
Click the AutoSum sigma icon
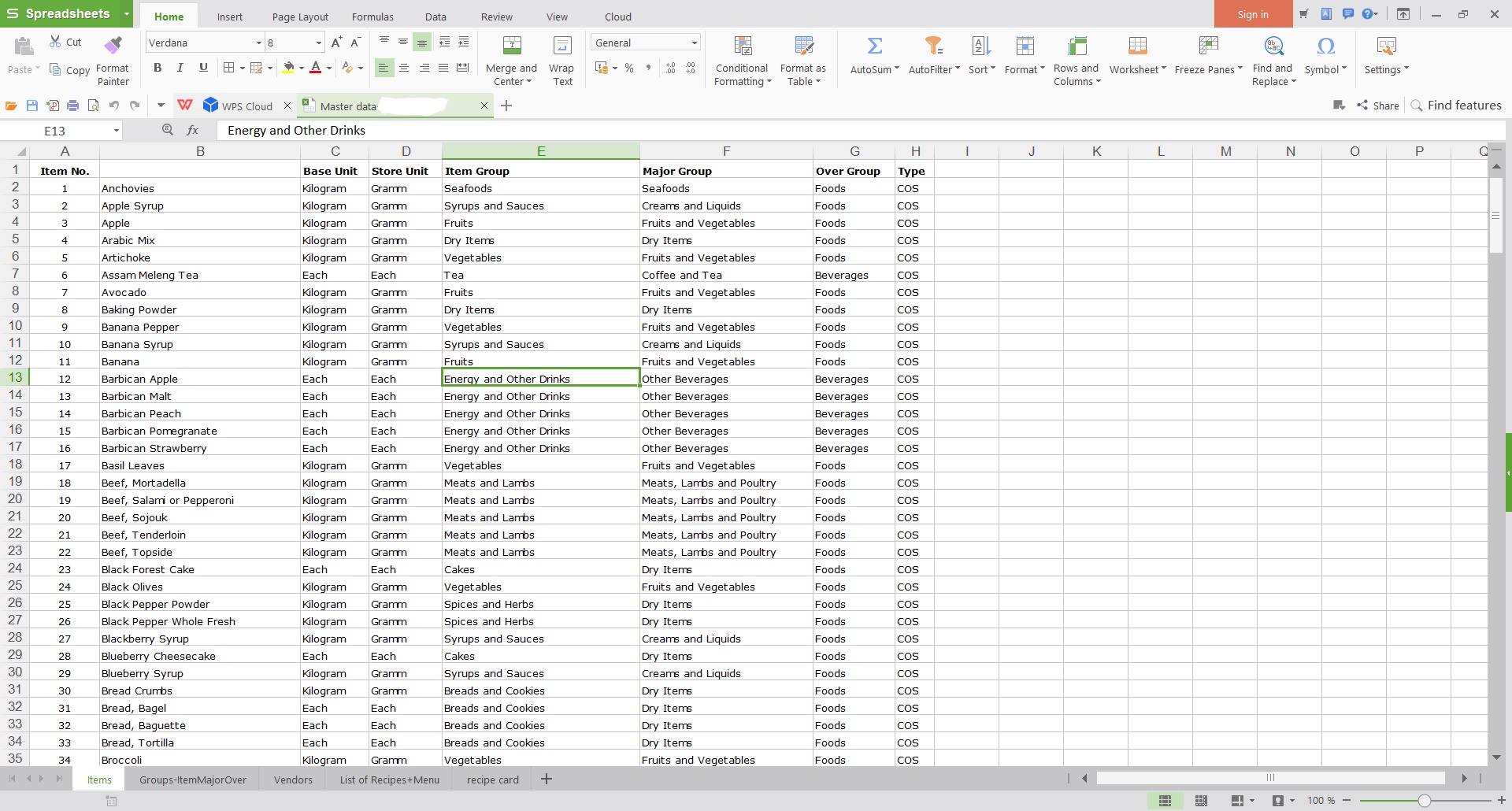click(874, 46)
